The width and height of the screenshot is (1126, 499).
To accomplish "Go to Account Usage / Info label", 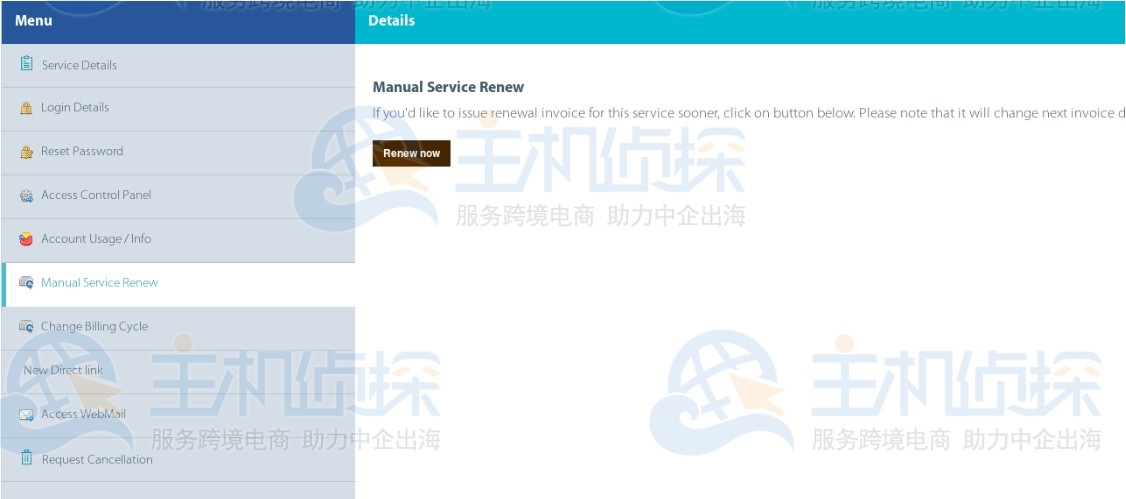I will point(96,239).
